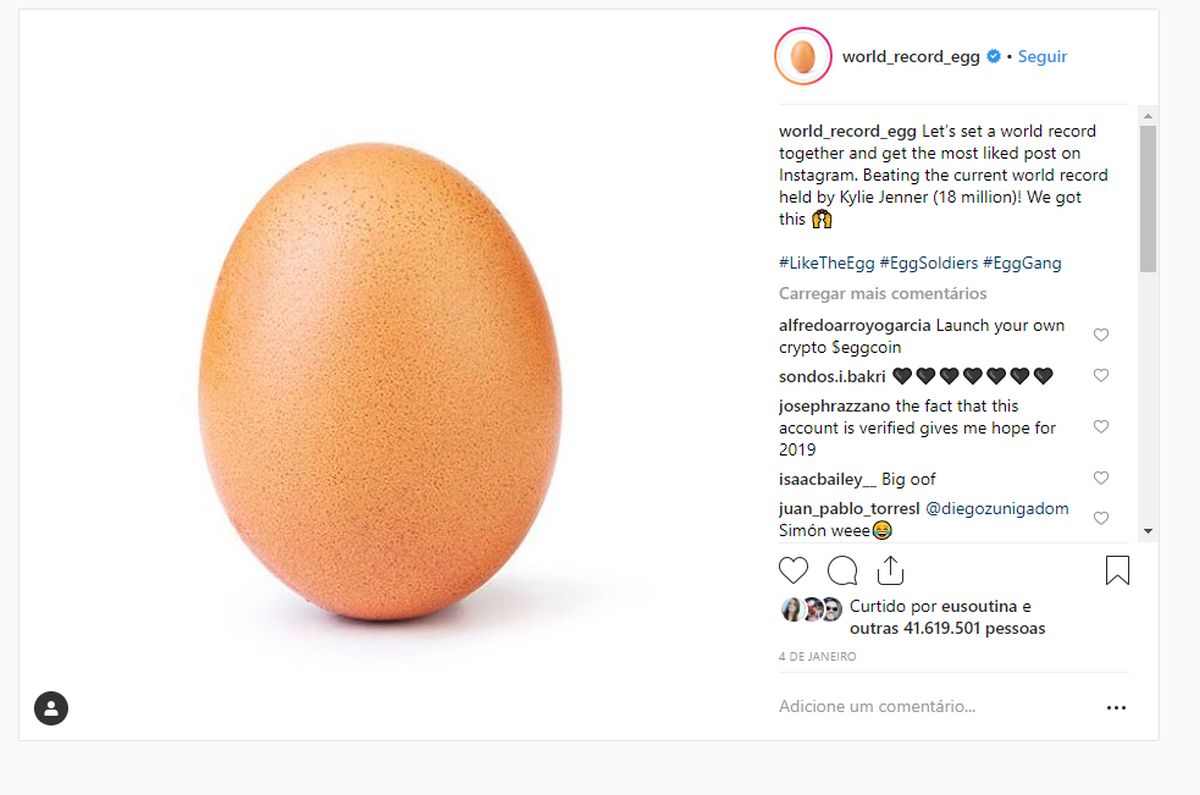Open the three-dot more options menu
Image resolution: width=1200 pixels, height=795 pixels.
tap(1116, 708)
